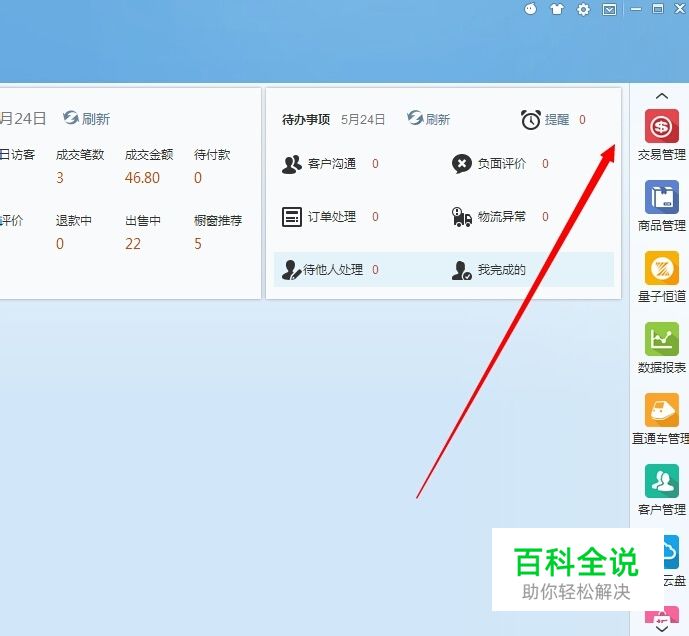Open 物流异常 logistics exception item
This screenshot has height=636, width=689.
tap(500, 217)
